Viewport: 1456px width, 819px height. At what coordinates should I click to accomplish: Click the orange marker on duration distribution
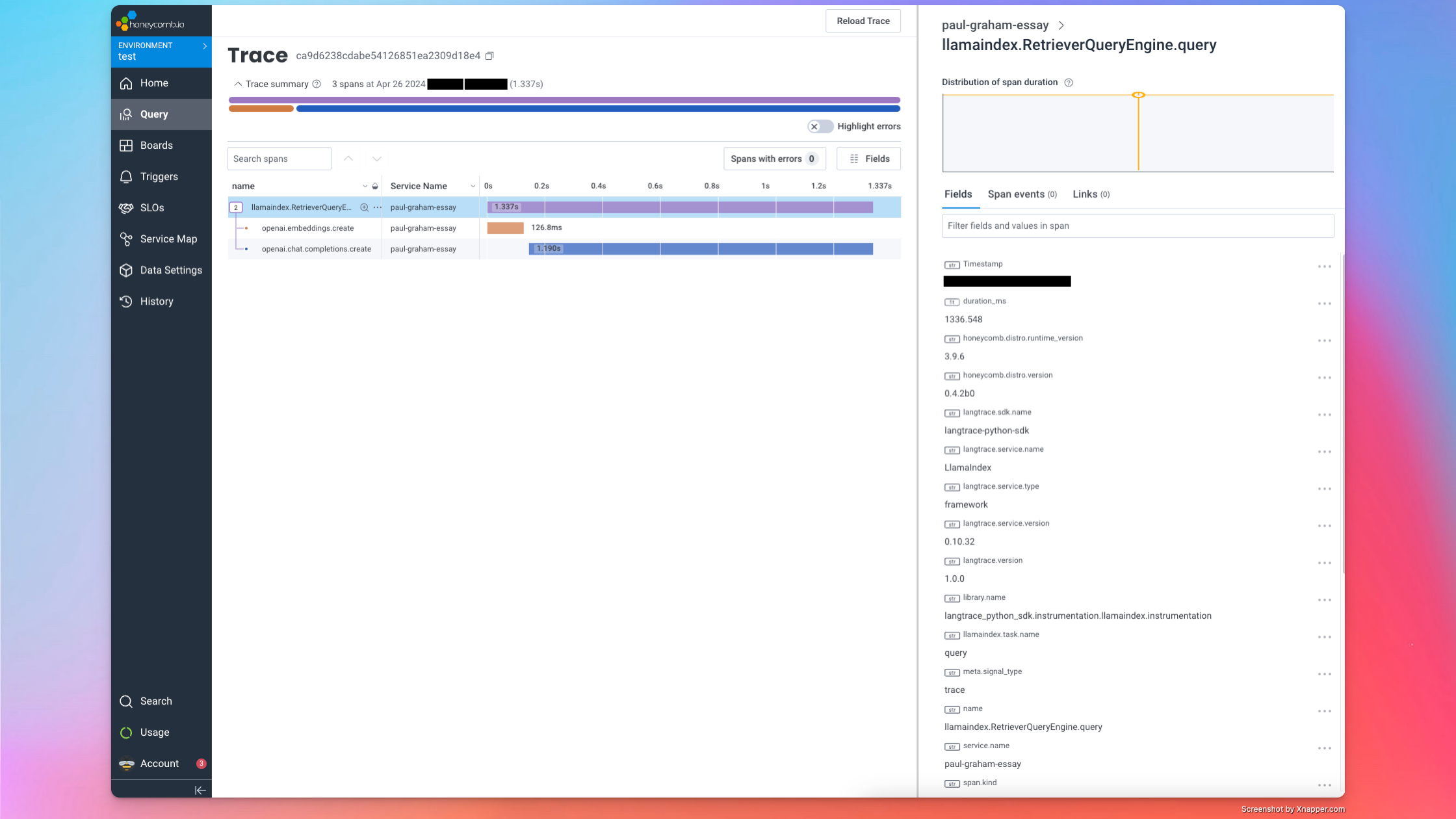coord(1138,96)
